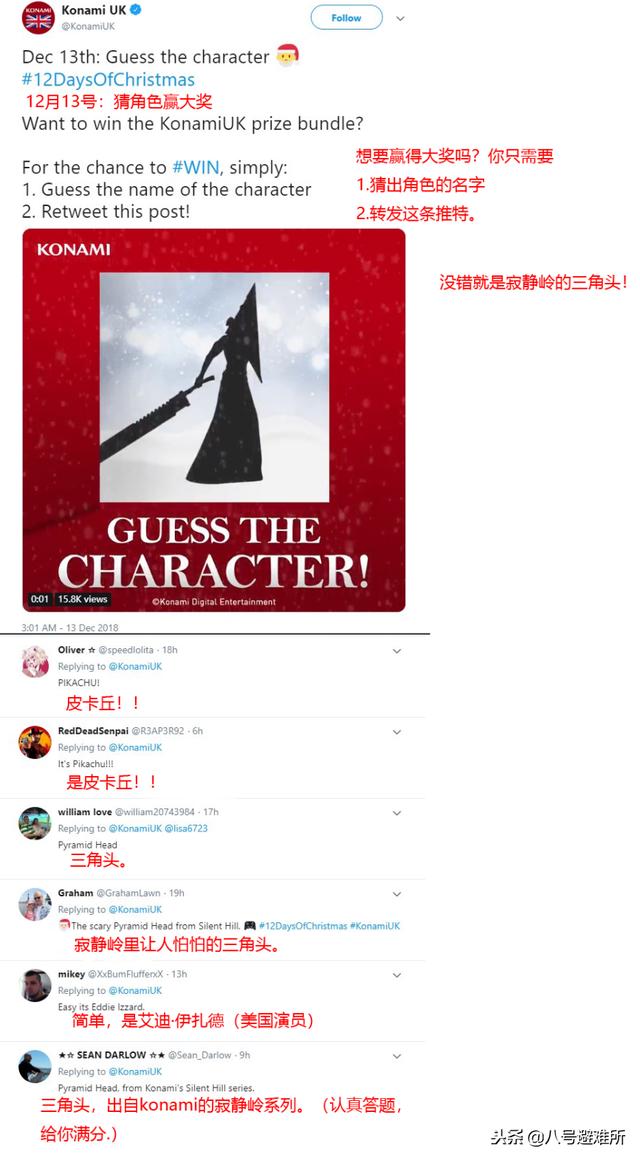Open mikey's profile avatar
The width and height of the screenshot is (640, 1160).
pyautogui.click(x=35, y=985)
